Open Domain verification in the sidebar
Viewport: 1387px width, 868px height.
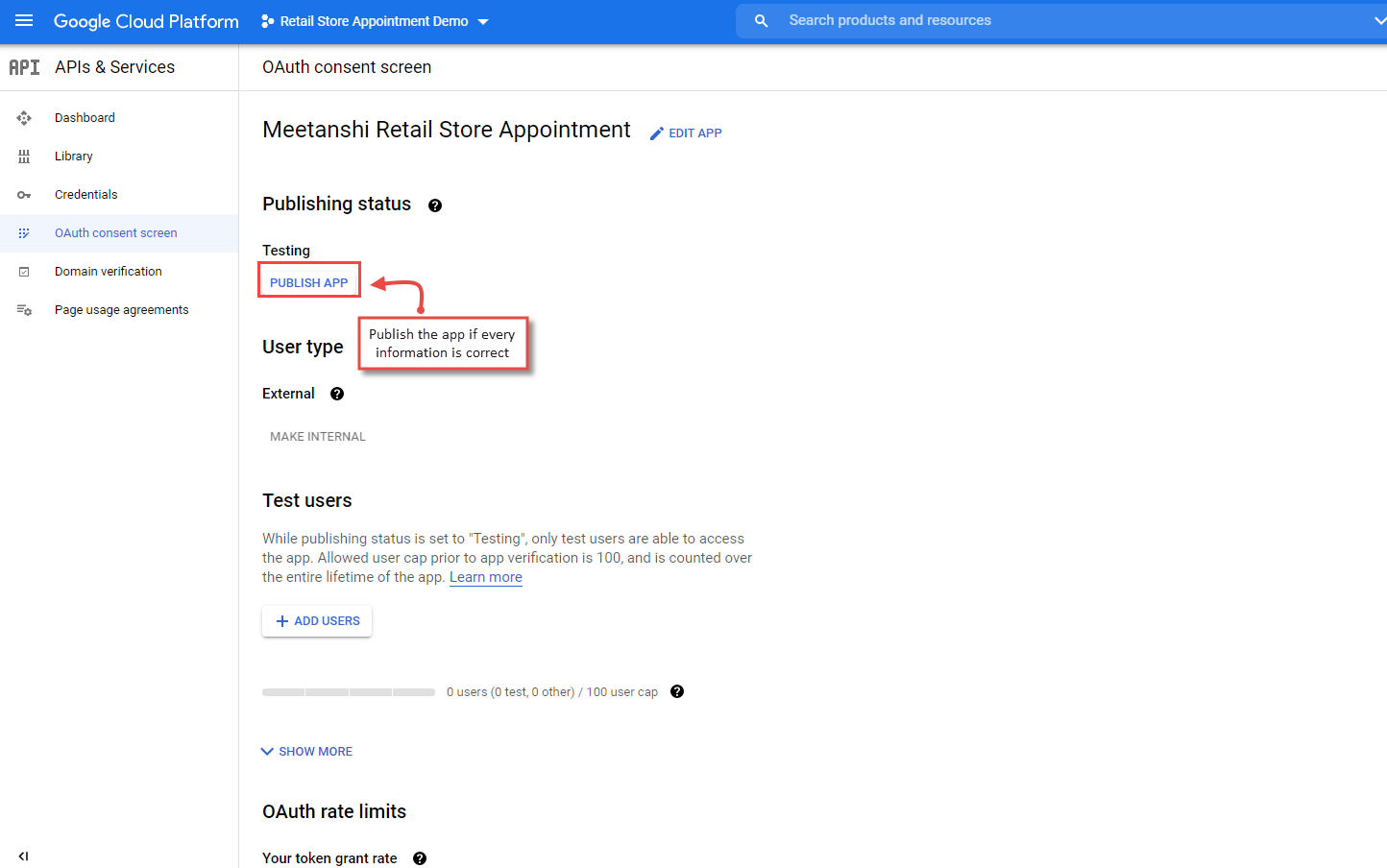click(x=119, y=272)
